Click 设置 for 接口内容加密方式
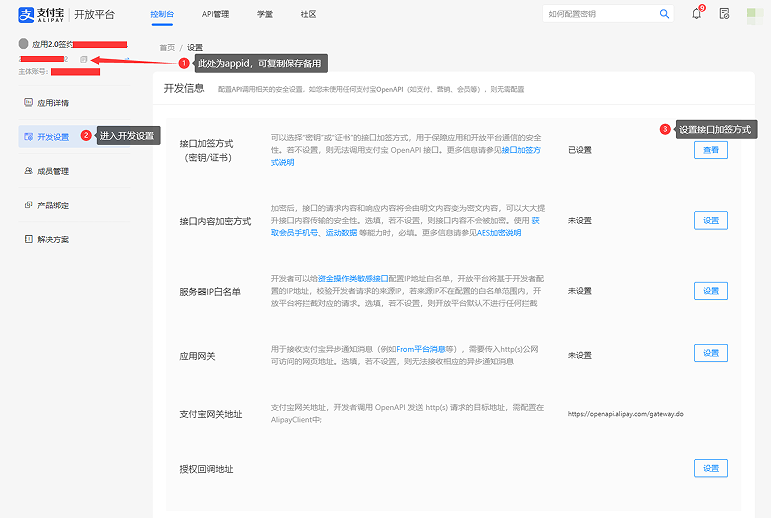 coord(710,220)
